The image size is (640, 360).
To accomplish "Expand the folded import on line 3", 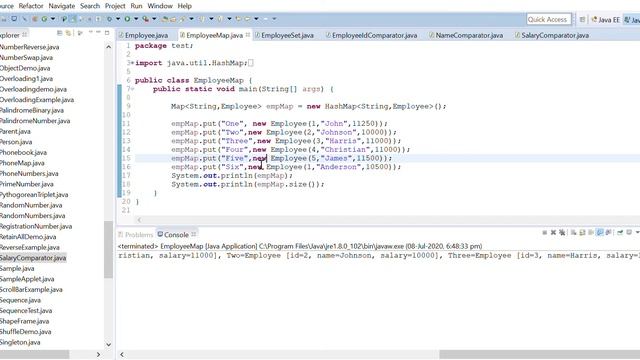I will point(132,63).
